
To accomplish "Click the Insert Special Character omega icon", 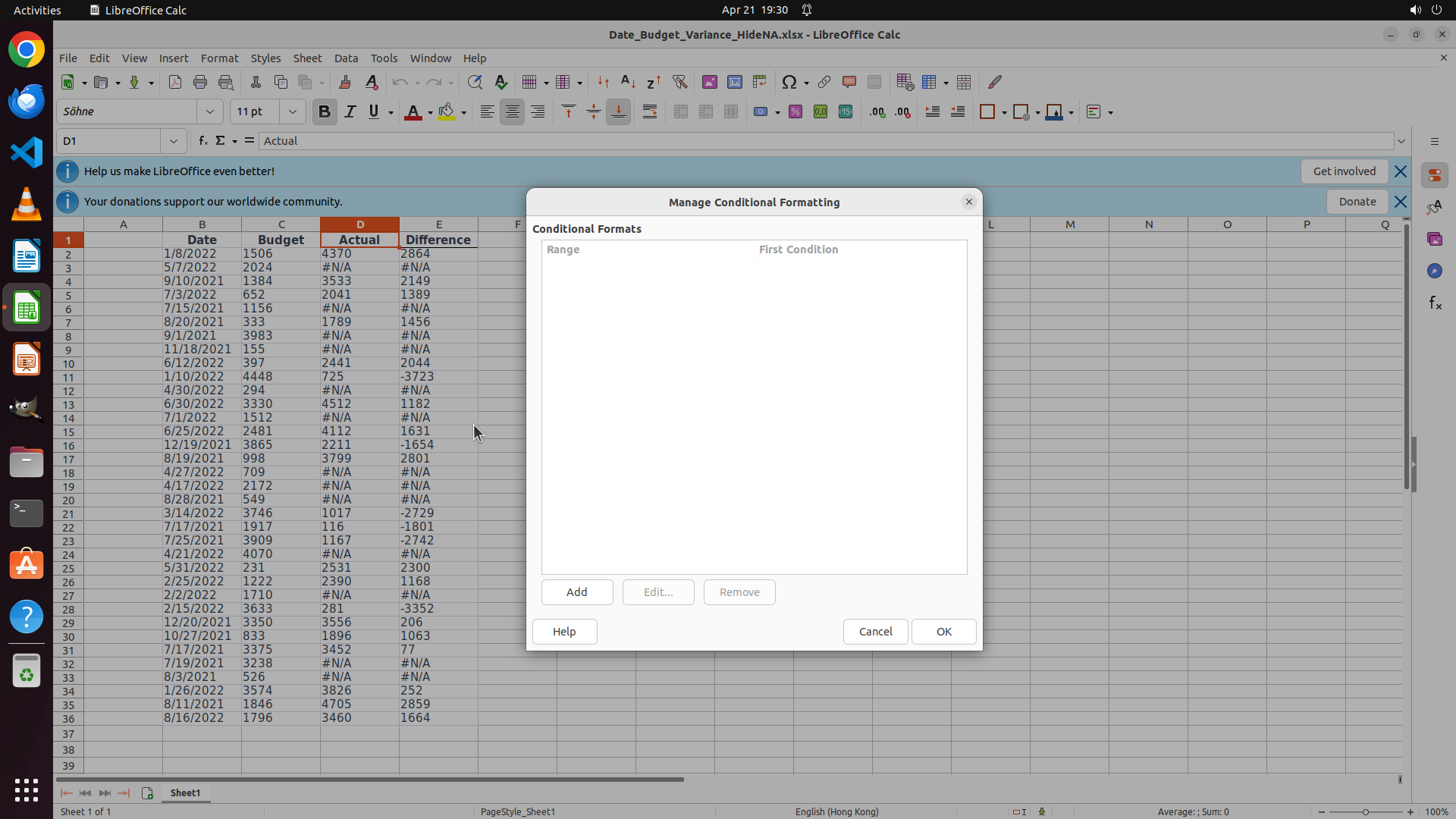I will (x=789, y=82).
